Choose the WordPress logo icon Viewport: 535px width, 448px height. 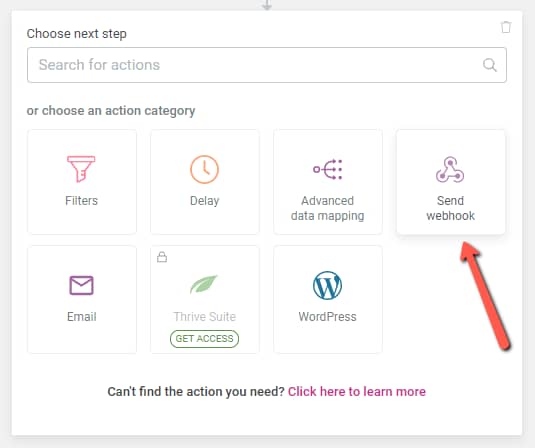(328, 285)
